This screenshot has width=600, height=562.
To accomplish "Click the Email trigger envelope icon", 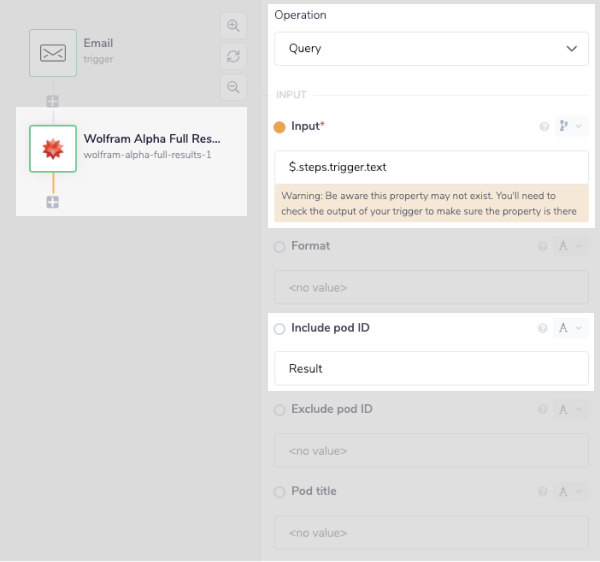I will pyautogui.click(x=52, y=53).
